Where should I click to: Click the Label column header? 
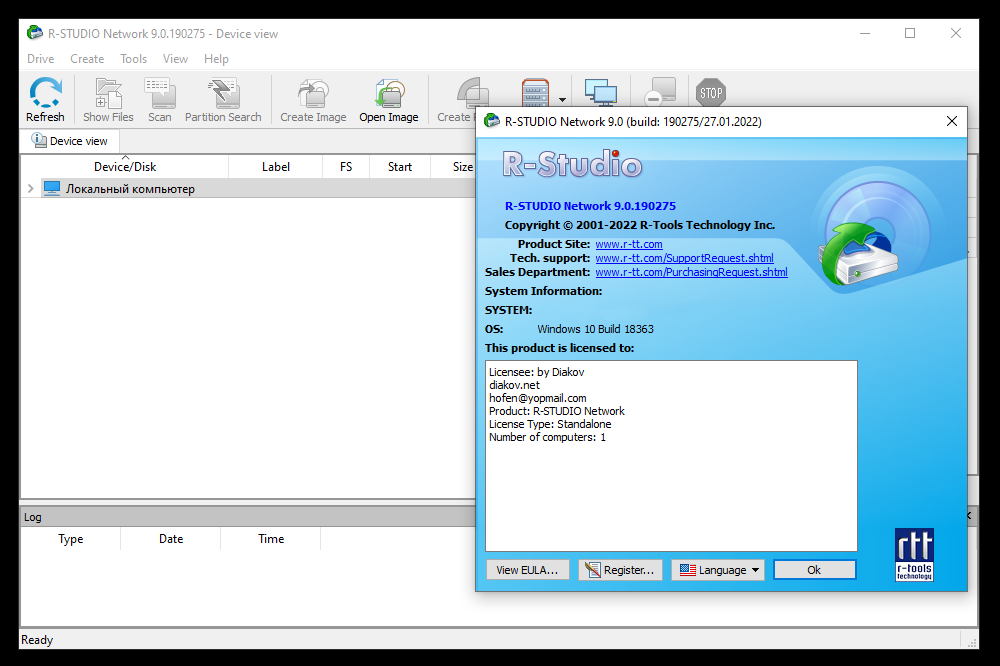(x=276, y=166)
